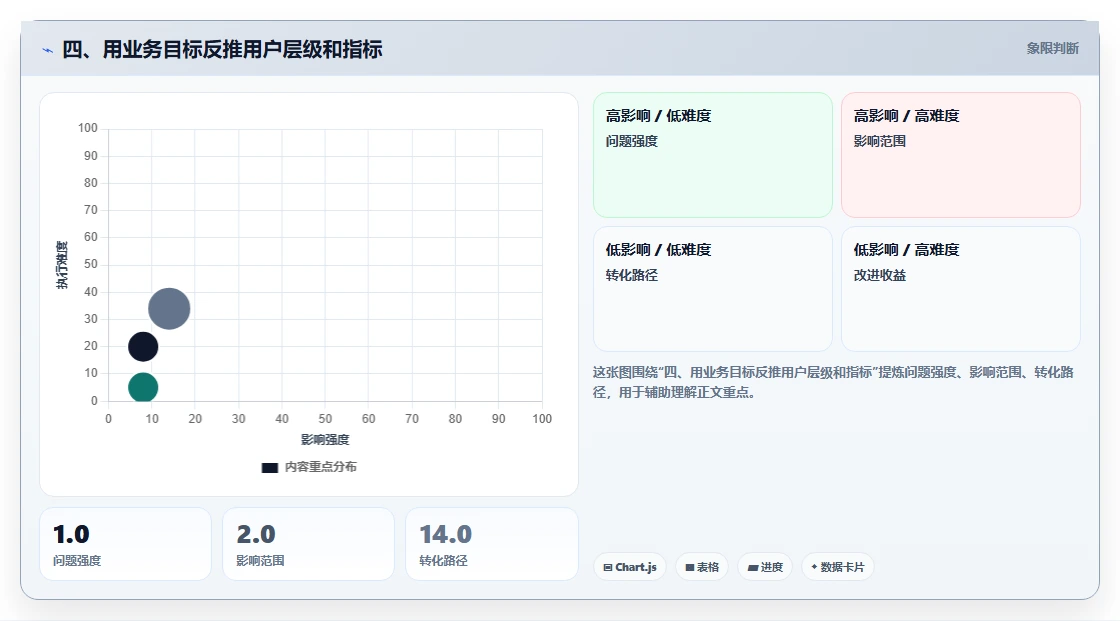Click the Chart.js tag chip

point(630,567)
